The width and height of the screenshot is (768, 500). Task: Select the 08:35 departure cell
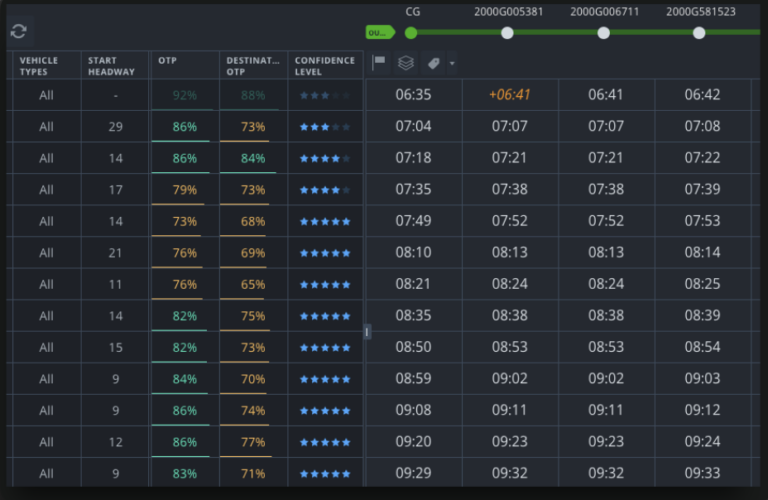coord(413,315)
